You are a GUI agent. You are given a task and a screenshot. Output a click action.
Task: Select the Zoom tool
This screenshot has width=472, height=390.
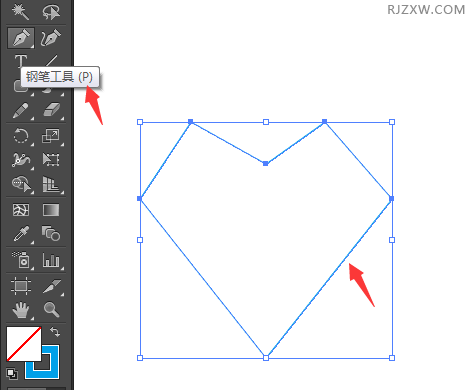coord(51,310)
